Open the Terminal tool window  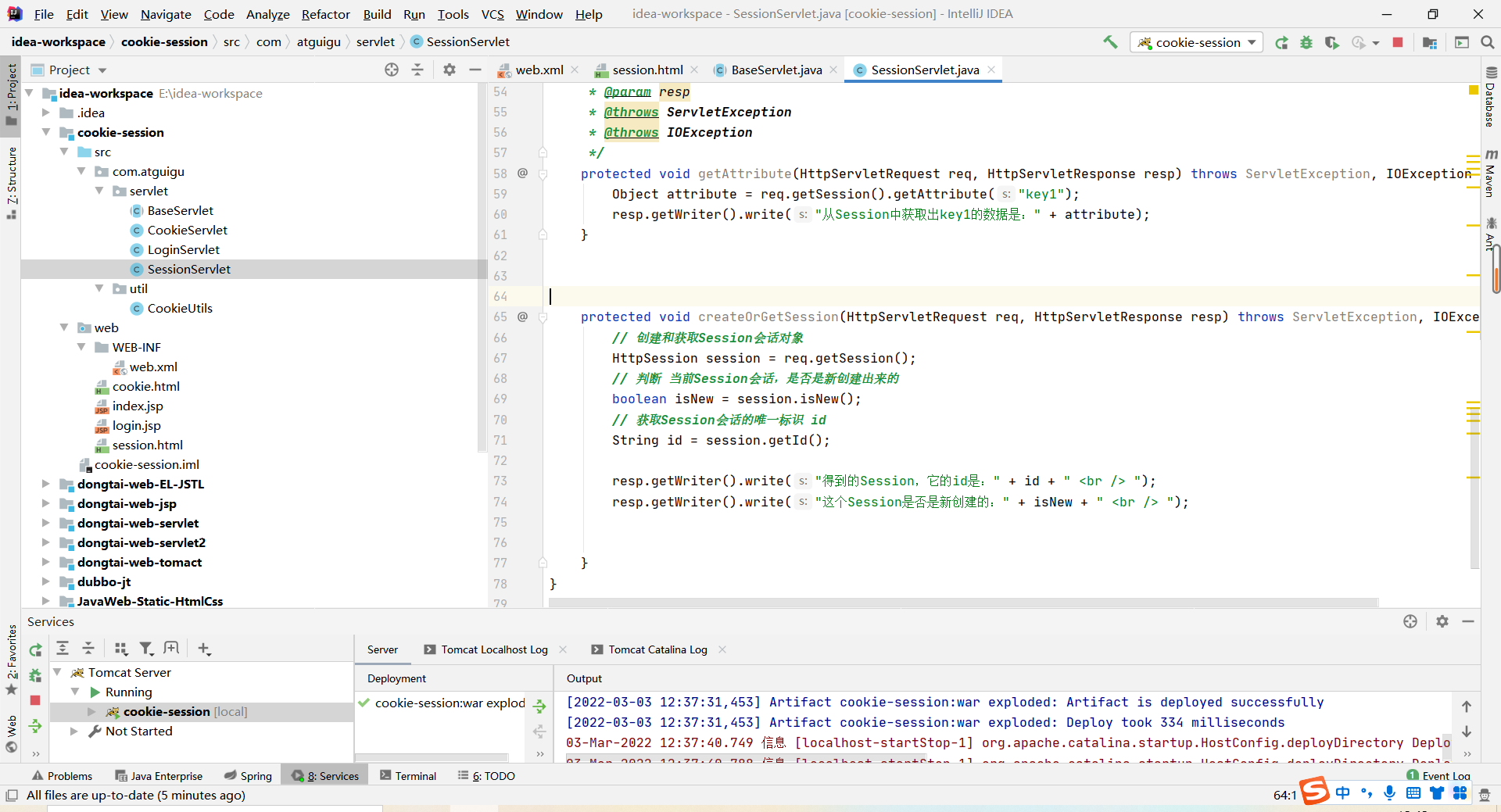click(x=408, y=775)
